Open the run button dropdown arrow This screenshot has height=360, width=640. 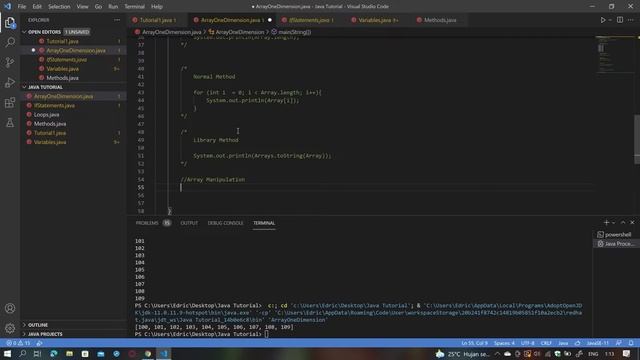click(610, 20)
